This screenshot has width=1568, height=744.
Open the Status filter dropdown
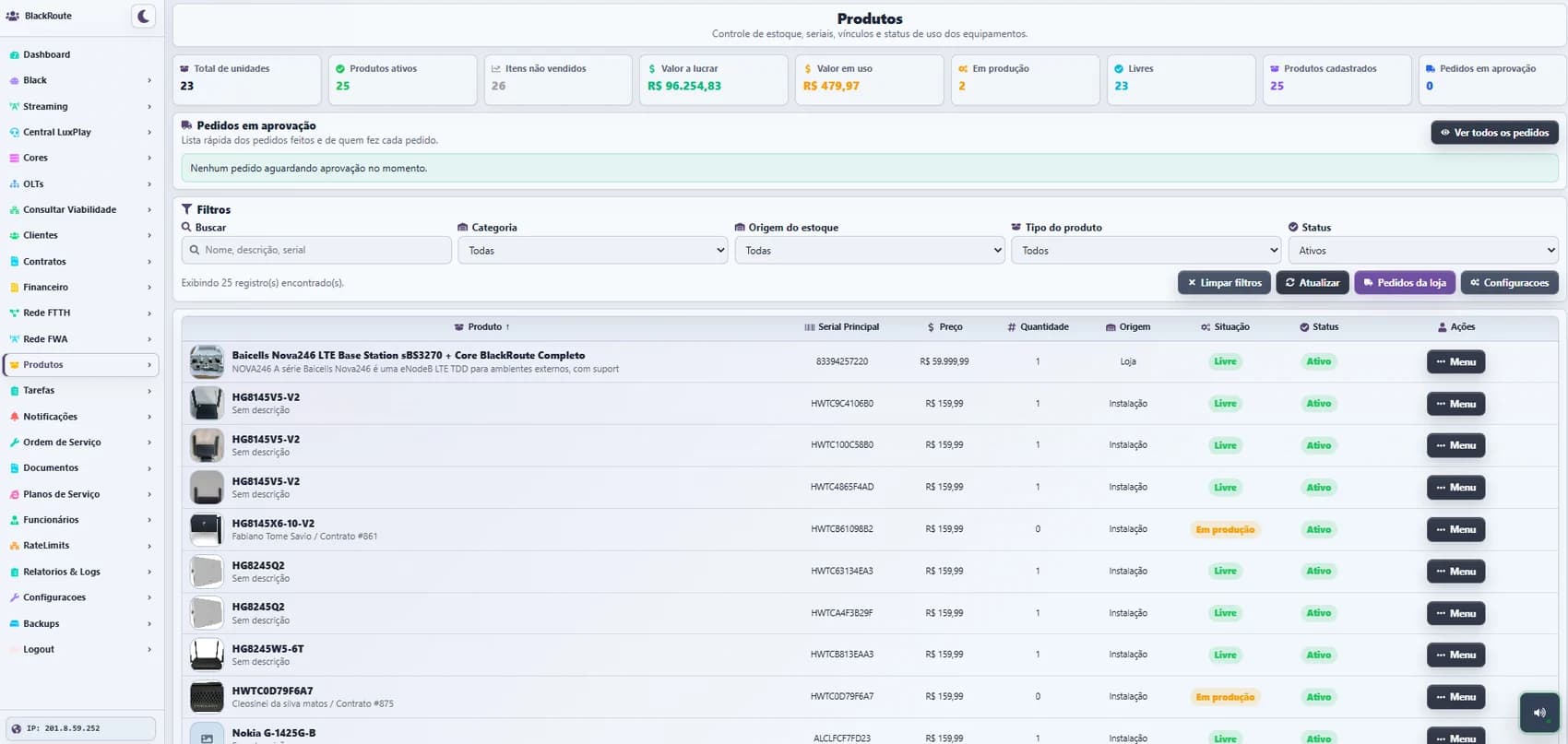[1423, 250]
